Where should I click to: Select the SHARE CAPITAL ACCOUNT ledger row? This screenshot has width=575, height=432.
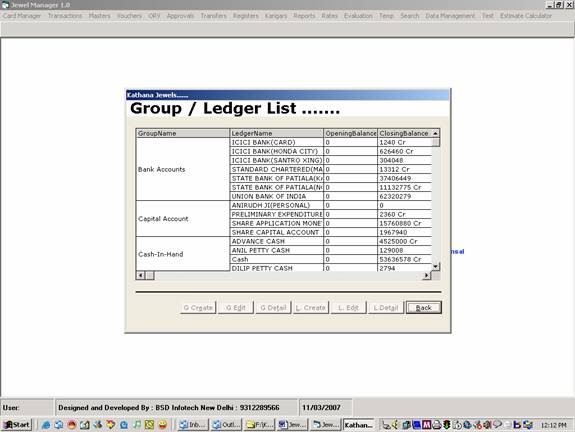tap(276, 232)
